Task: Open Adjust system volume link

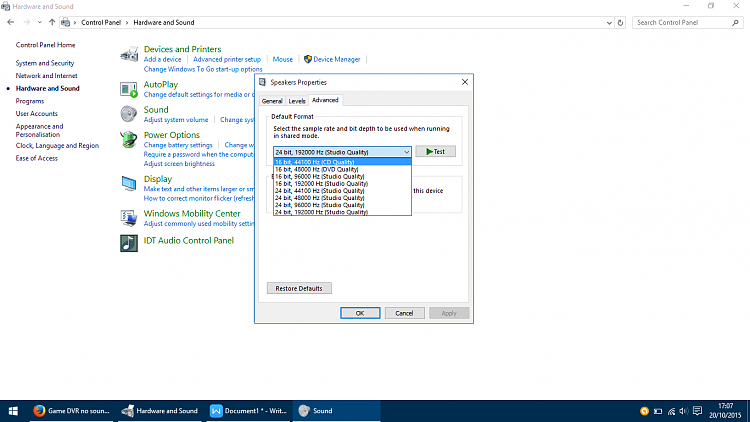Action: (x=176, y=120)
